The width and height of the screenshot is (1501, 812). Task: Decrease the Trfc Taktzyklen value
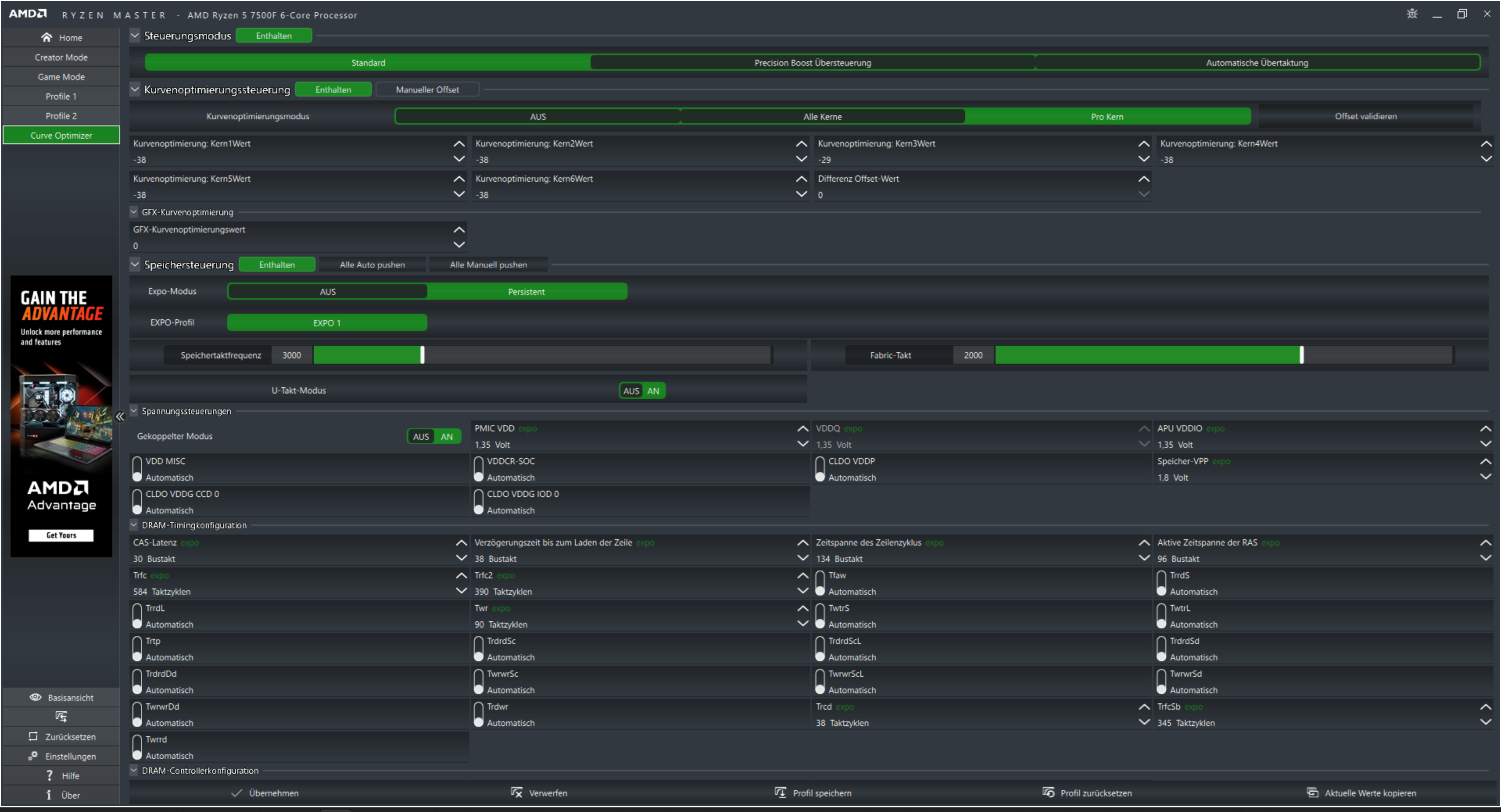point(461,591)
